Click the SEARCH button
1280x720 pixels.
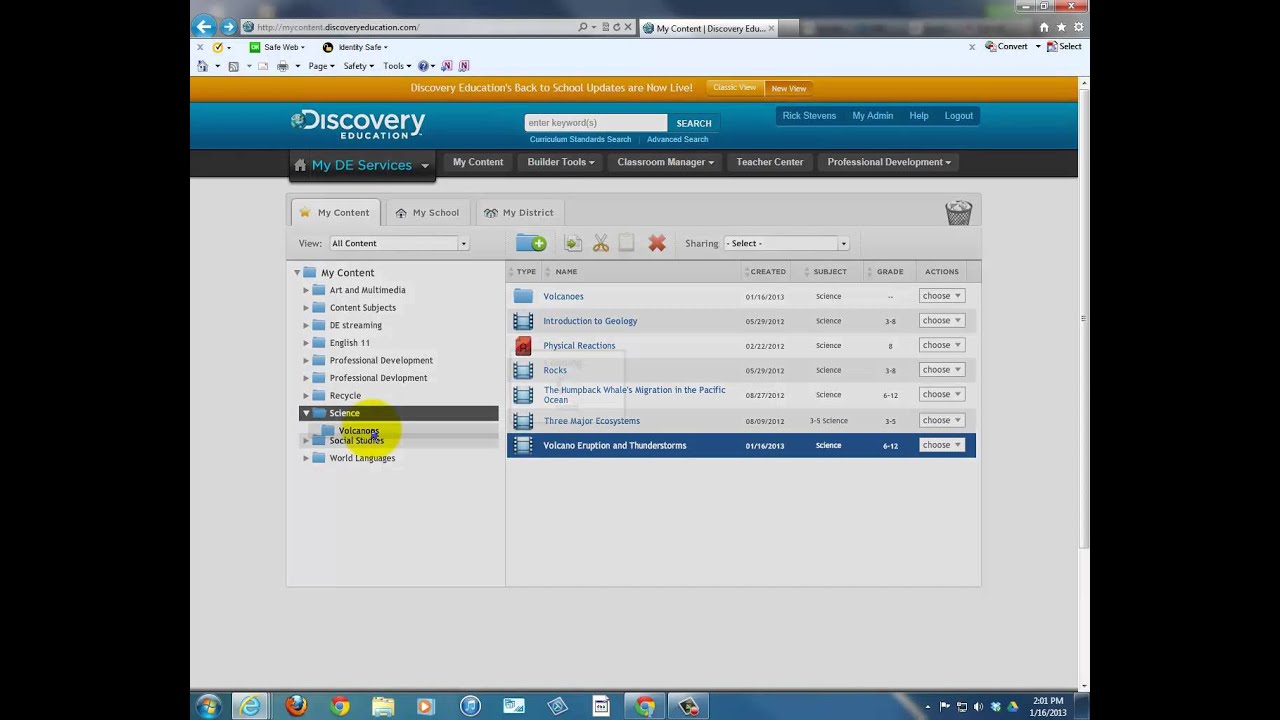point(694,123)
